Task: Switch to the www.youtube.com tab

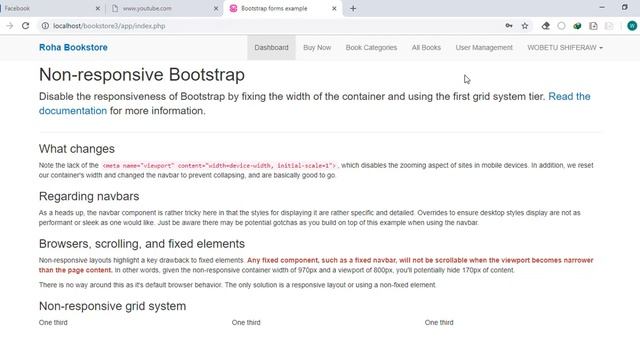Action: [x=164, y=8]
